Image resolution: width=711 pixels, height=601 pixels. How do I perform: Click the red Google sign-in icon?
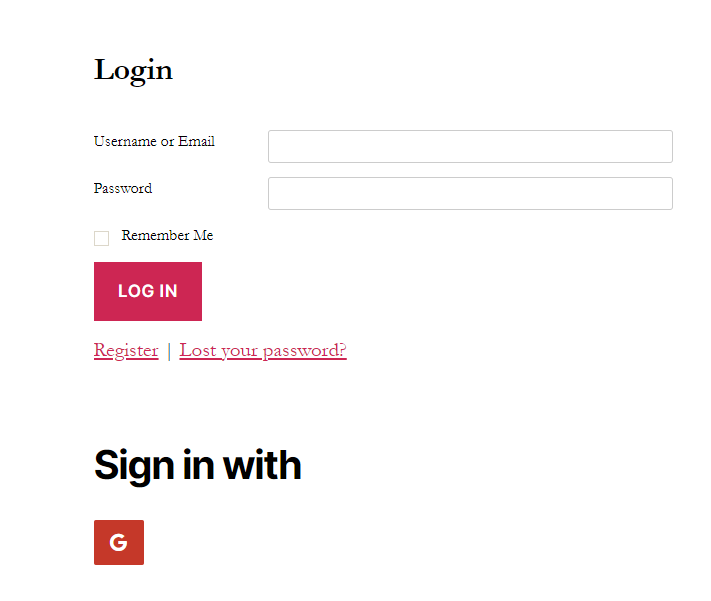click(119, 542)
